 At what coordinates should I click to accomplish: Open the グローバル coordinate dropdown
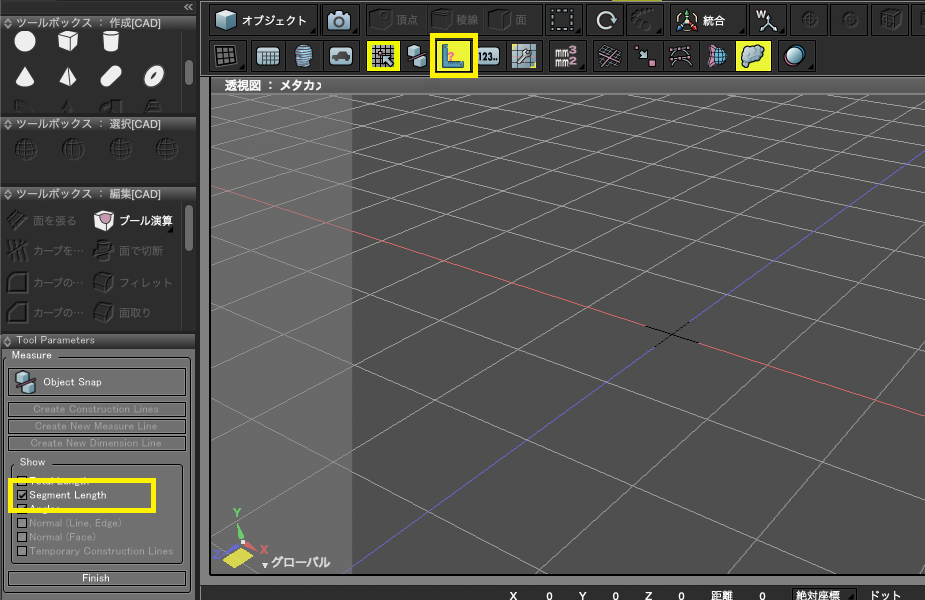pos(296,562)
